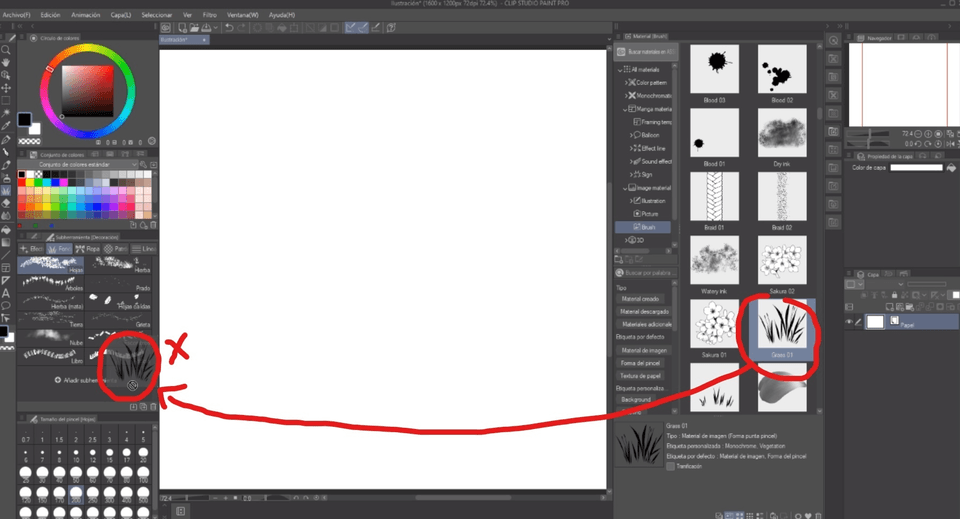Select the Hand move tool

6,62
